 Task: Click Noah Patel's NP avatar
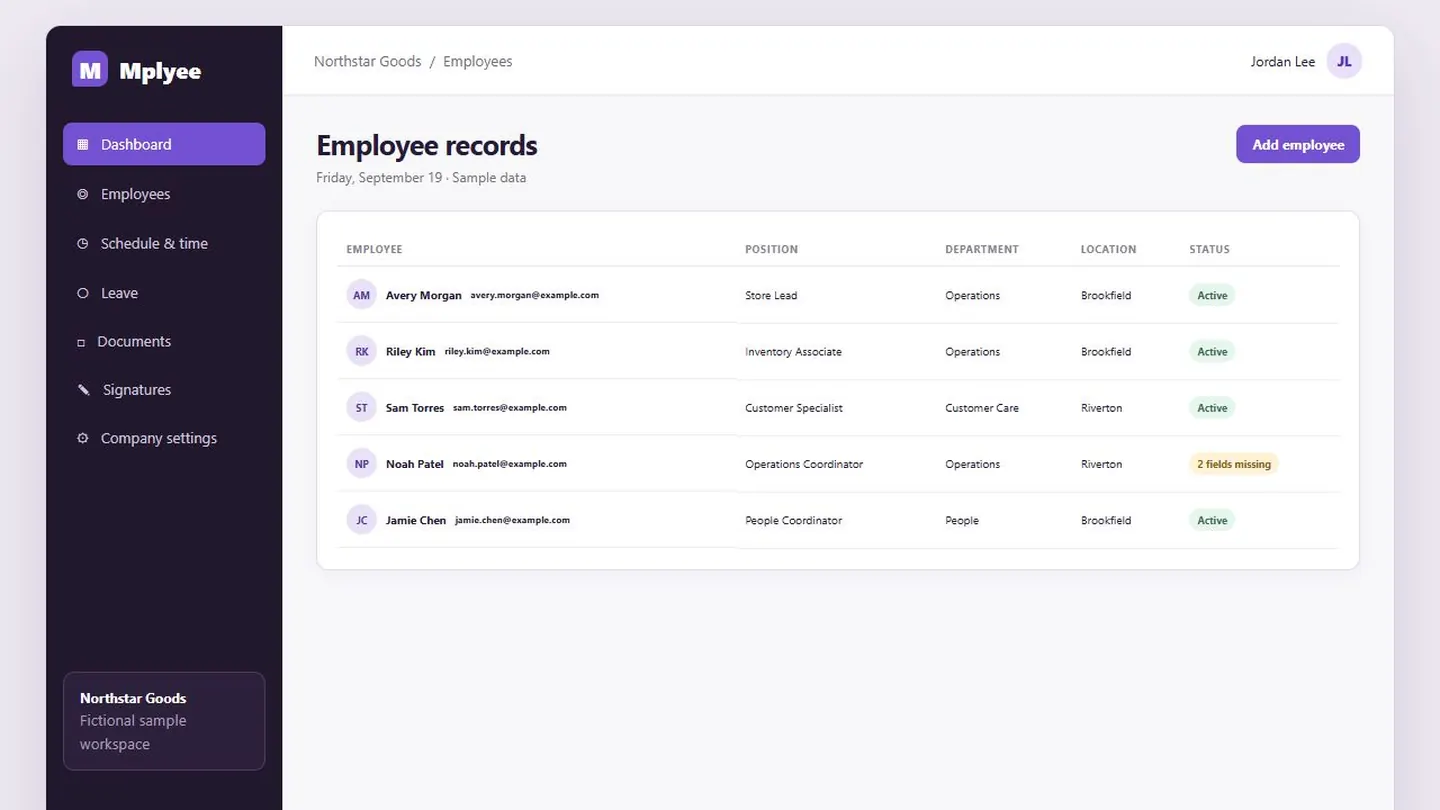(362, 463)
